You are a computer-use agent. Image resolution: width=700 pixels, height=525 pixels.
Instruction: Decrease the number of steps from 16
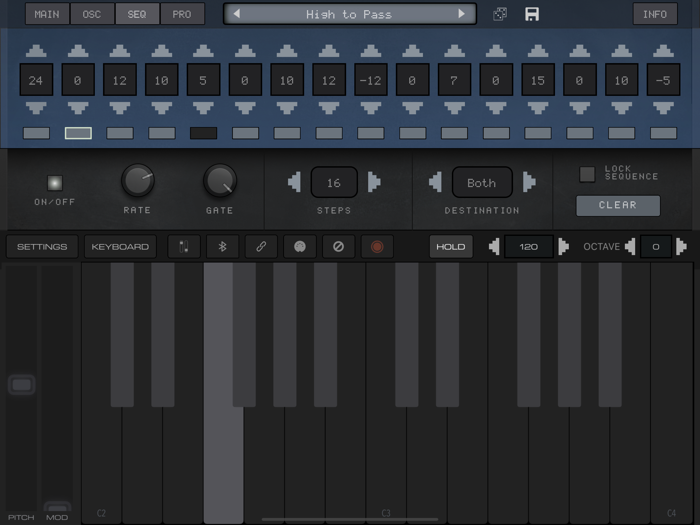click(x=295, y=182)
